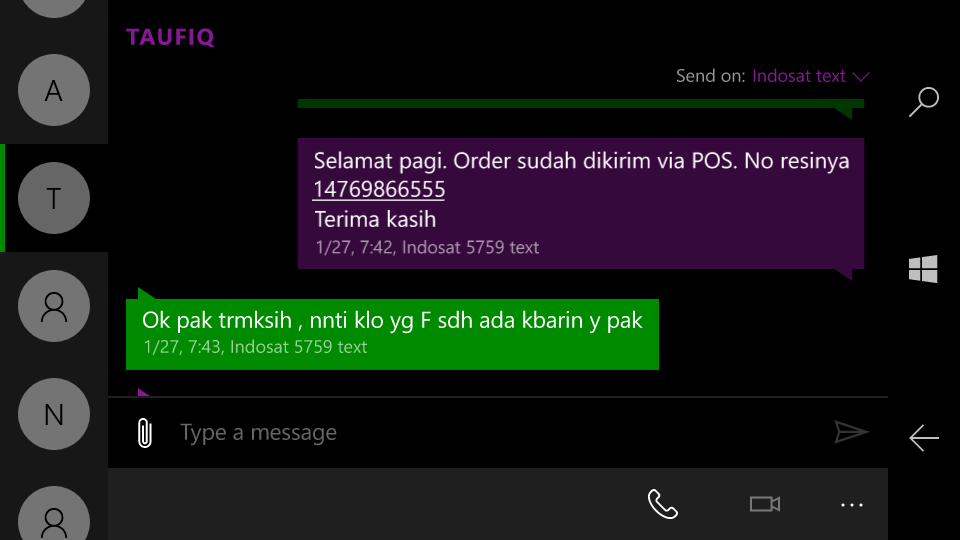This screenshot has height=540, width=960.
Task: Focus the Type a message field
Action: (x=490, y=433)
